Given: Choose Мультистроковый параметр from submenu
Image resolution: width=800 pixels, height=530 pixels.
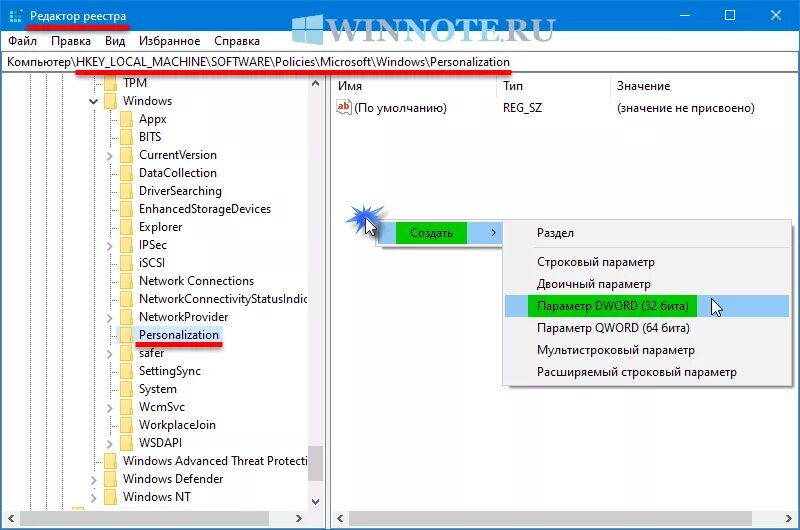Looking at the screenshot, I should pyautogui.click(x=646, y=350).
